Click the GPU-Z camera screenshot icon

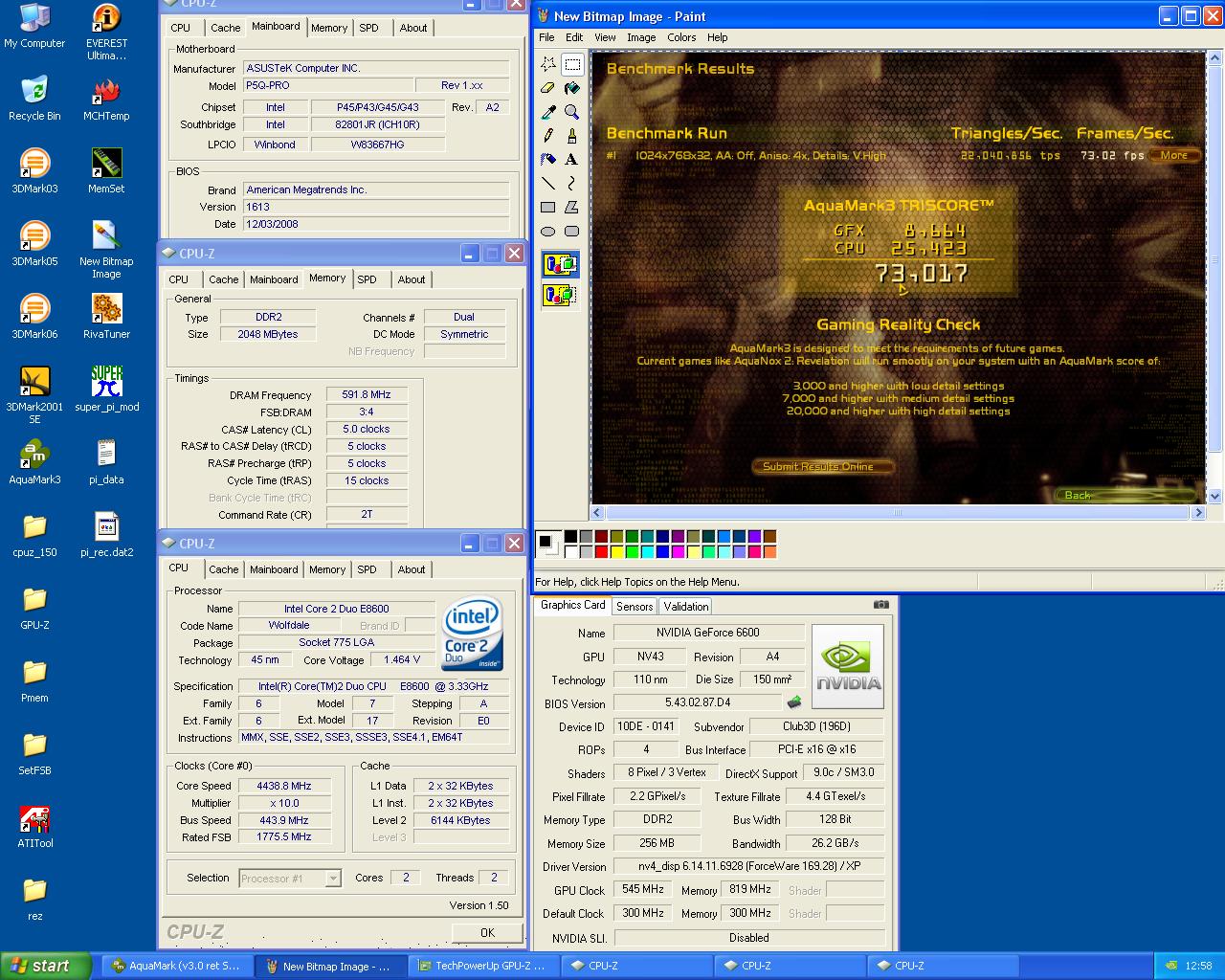881,605
